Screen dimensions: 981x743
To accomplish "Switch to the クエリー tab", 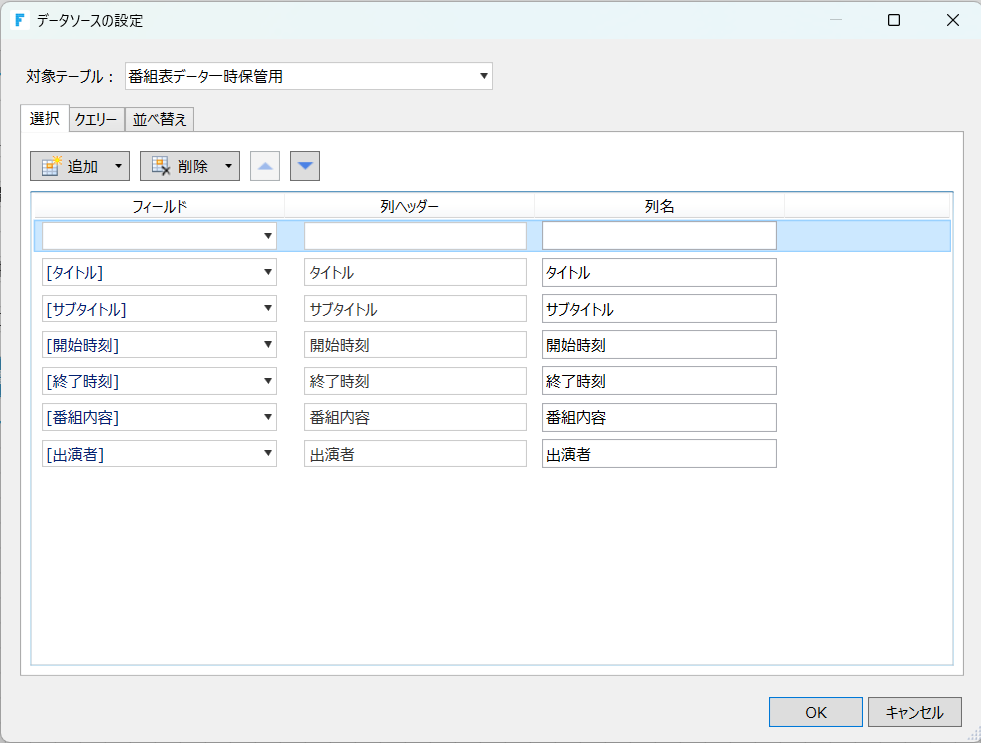I will pyautogui.click(x=96, y=120).
